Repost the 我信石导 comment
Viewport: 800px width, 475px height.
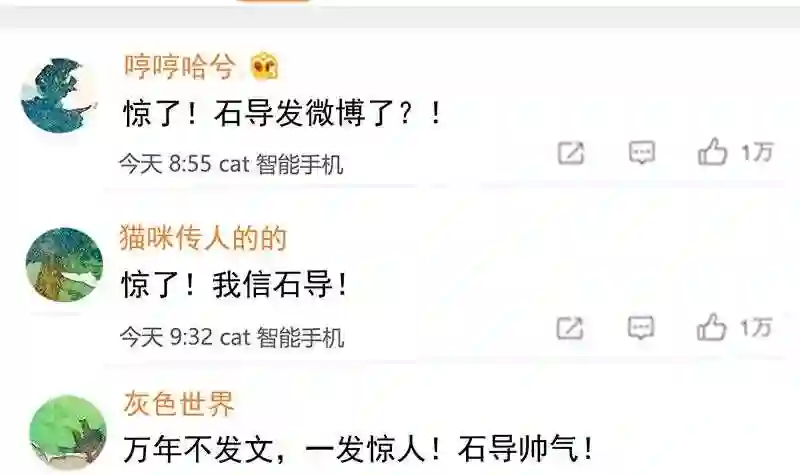(x=570, y=328)
